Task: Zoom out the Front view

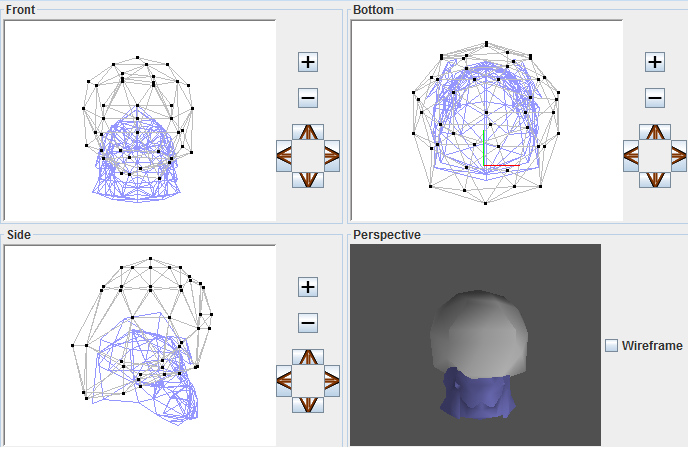Action: click(x=308, y=98)
